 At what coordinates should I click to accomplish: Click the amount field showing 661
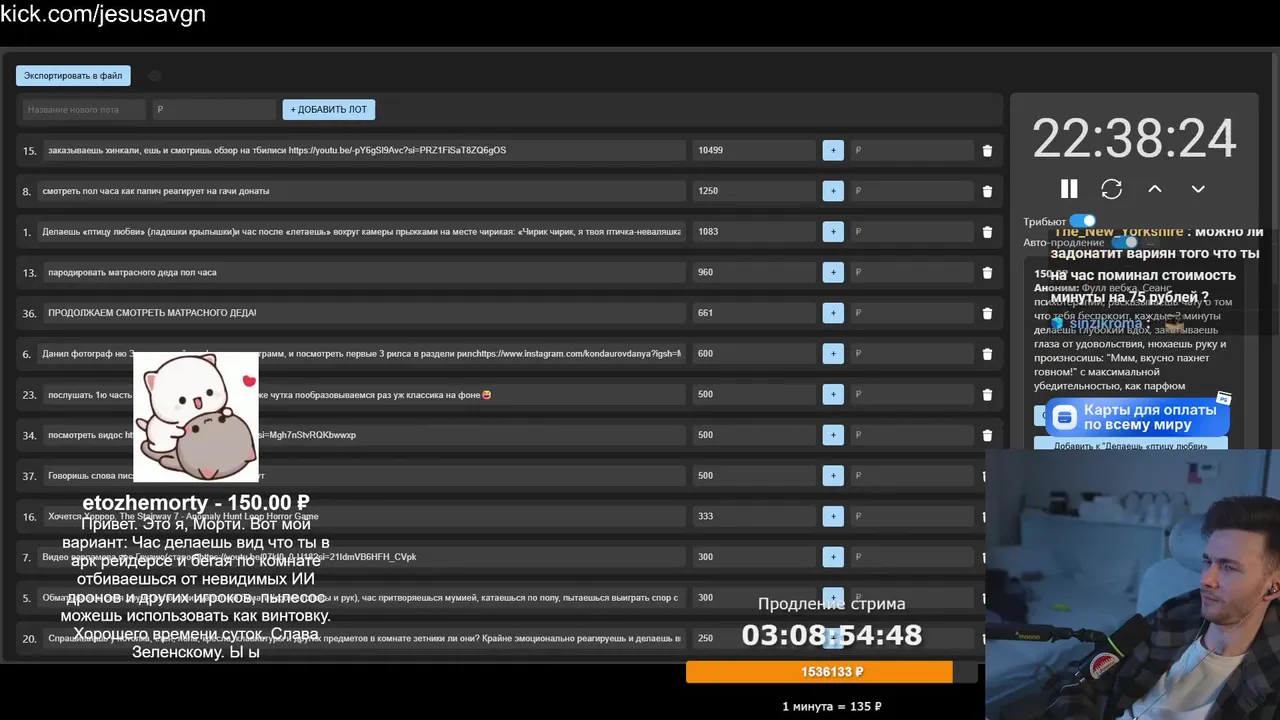click(x=755, y=313)
